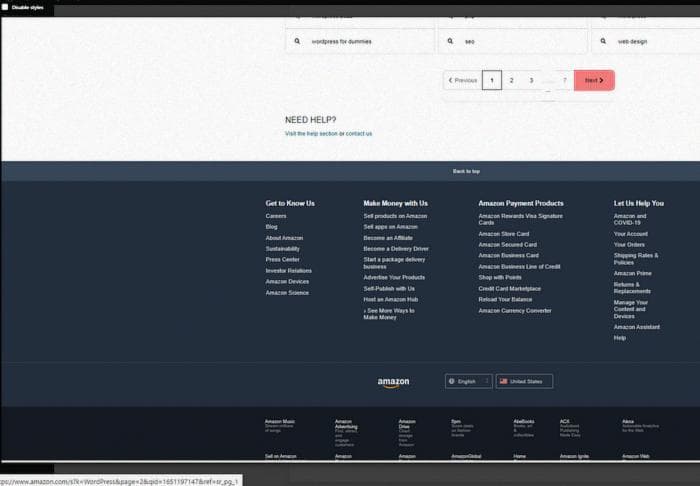Screen dimensions: 700x486
Task: Click Back to top bar
Action: click(x=466, y=171)
